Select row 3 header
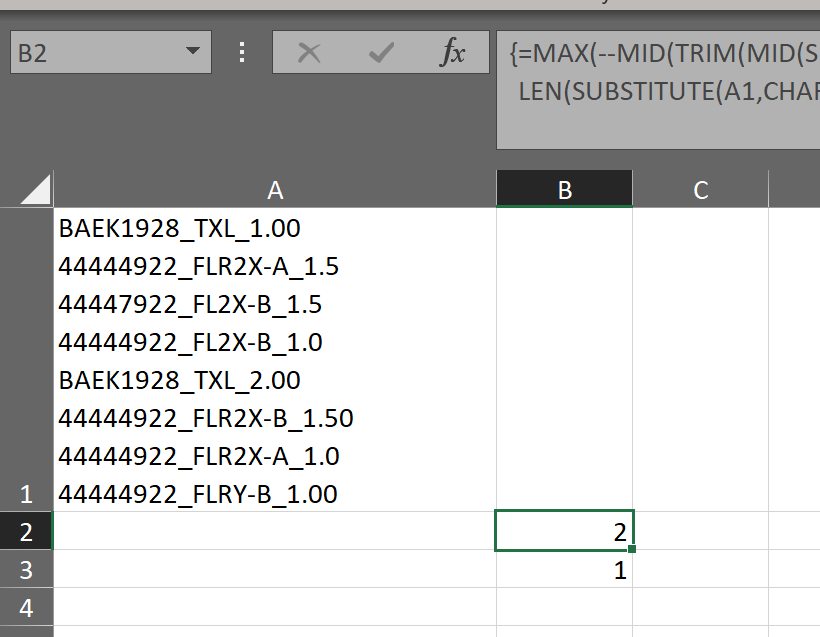Image resolution: width=820 pixels, height=637 pixels. [26, 570]
